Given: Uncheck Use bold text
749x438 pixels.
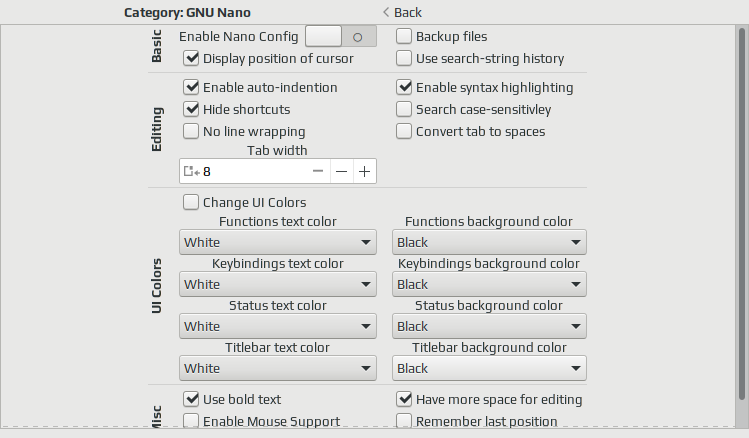Looking at the screenshot, I should pos(191,399).
